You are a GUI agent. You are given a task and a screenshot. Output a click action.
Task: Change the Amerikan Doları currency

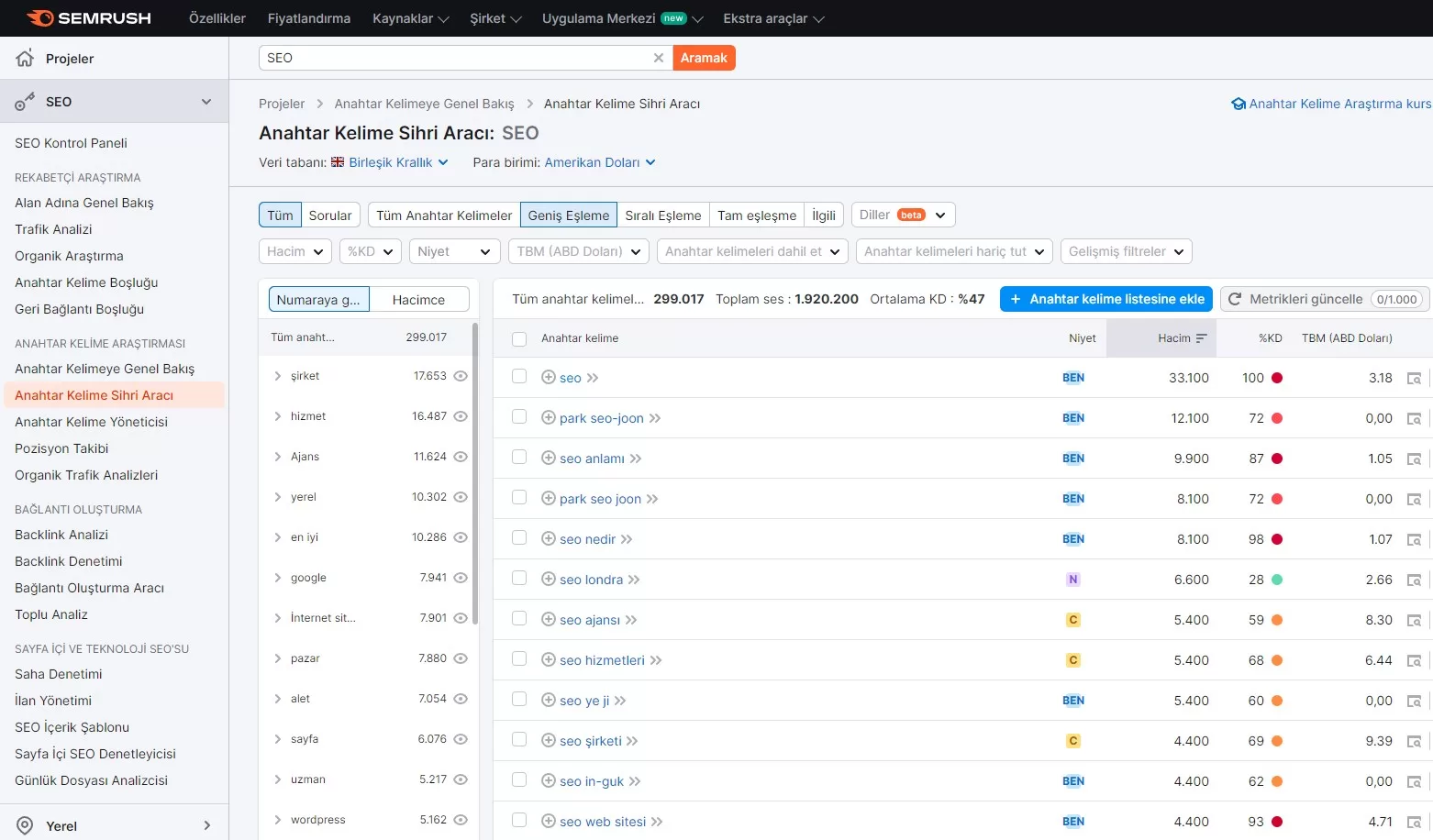600,162
